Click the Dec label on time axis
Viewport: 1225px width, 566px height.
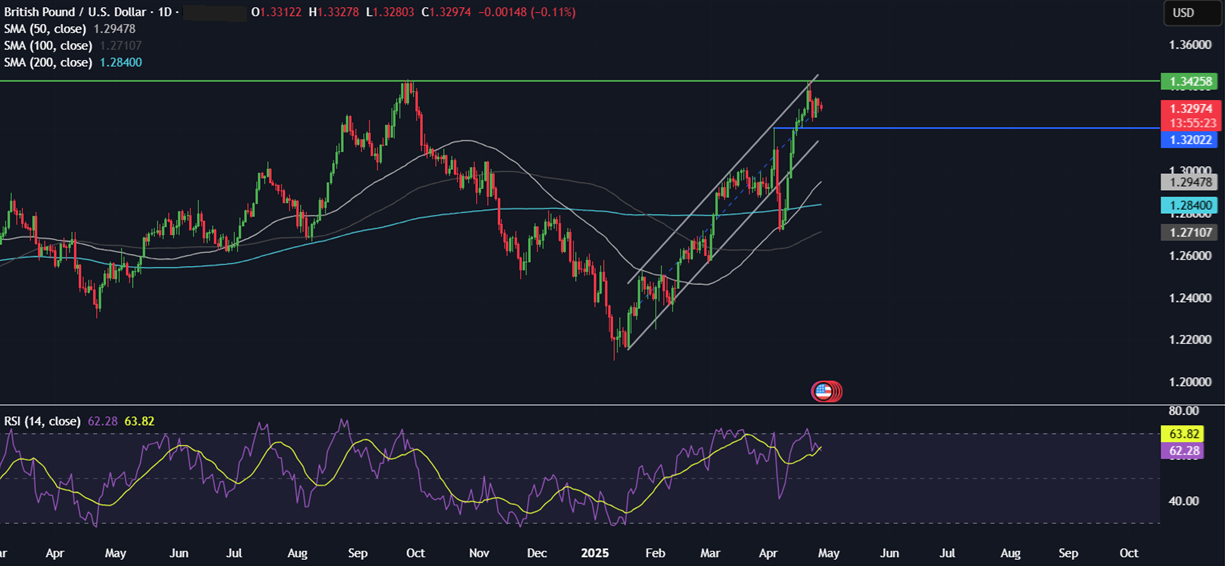537,552
